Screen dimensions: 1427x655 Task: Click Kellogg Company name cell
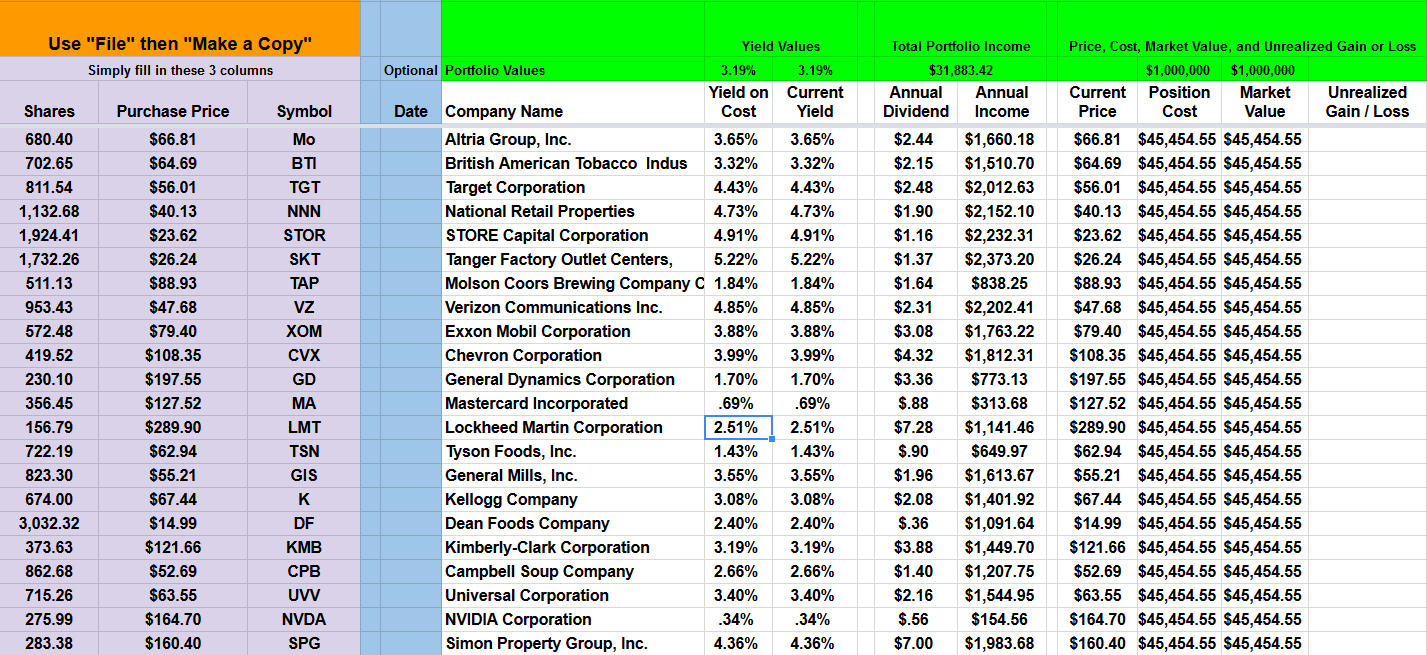click(x=573, y=499)
